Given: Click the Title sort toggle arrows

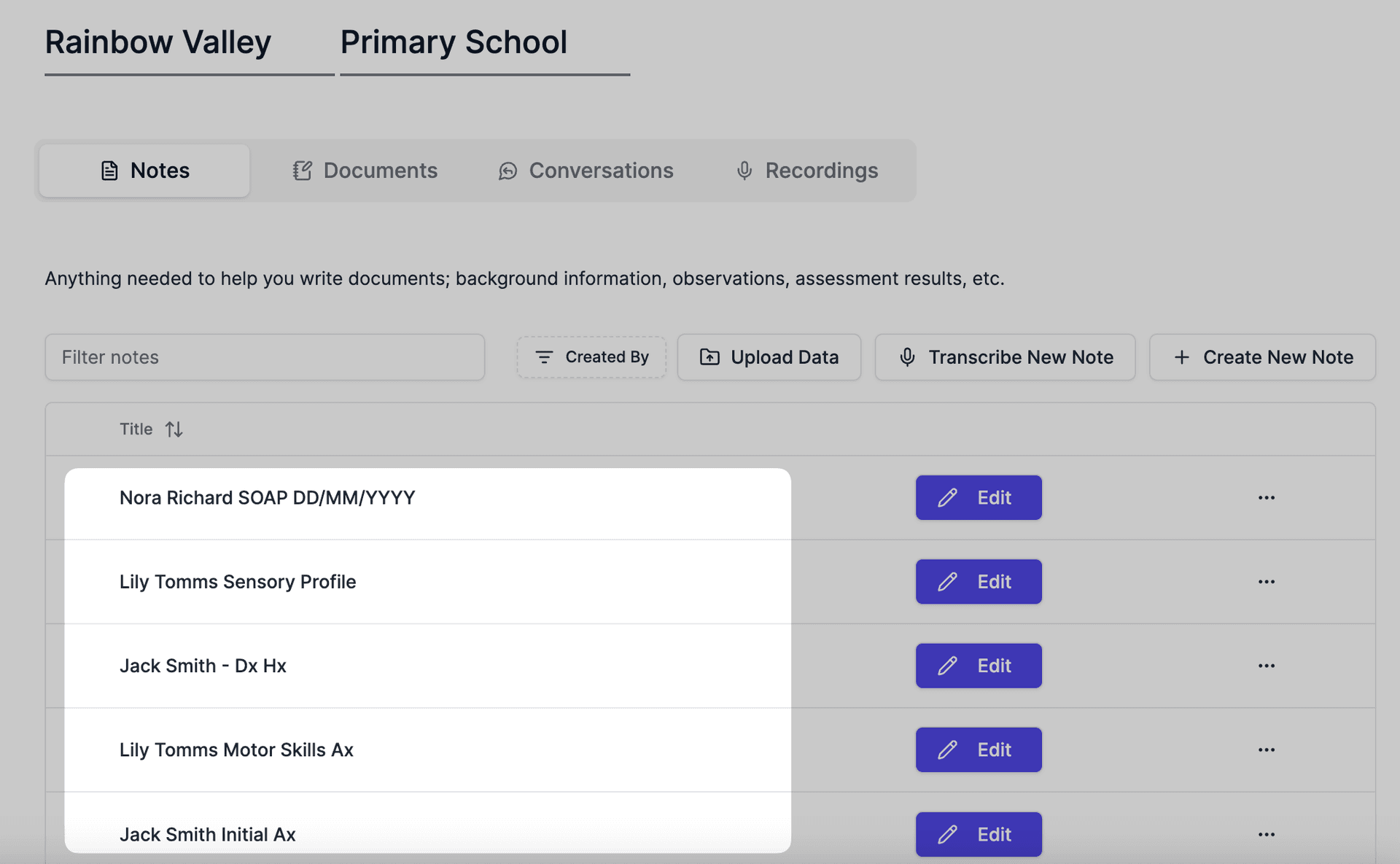Looking at the screenshot, I should coord(173,429).
